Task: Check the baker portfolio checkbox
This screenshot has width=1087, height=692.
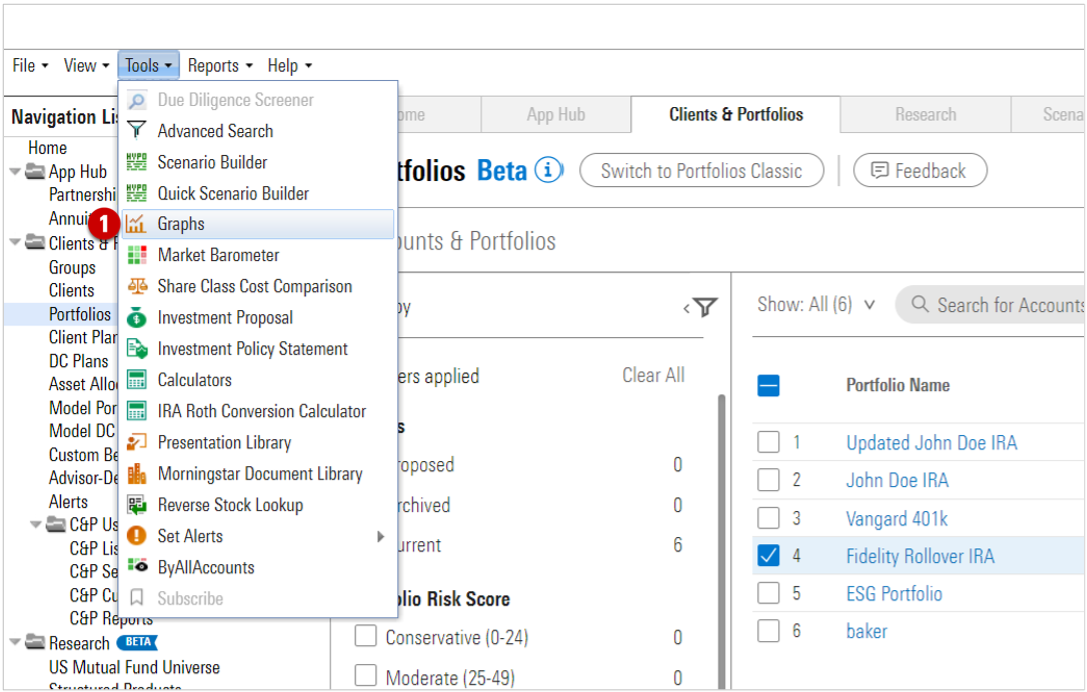Action: [x=768, y=630]
